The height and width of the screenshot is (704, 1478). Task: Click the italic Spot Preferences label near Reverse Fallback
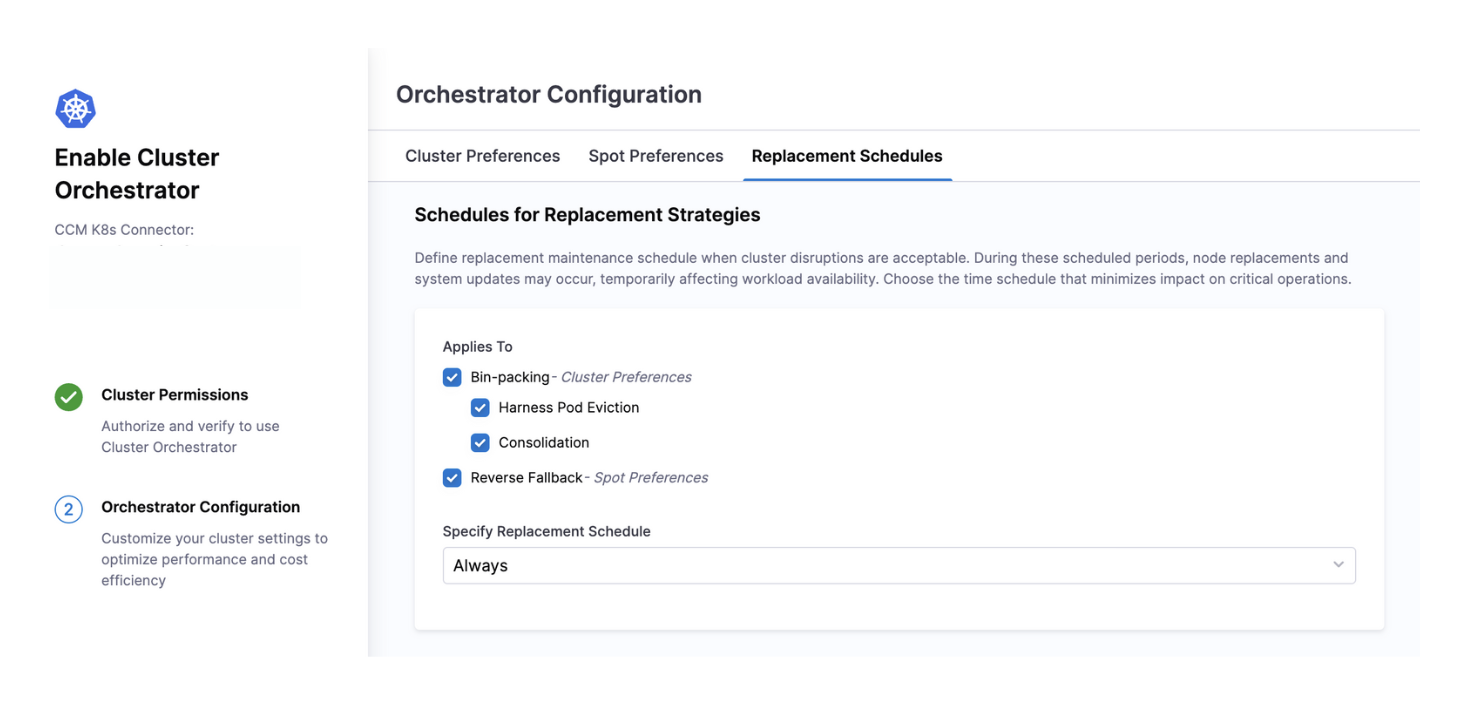tap(650, 478)
